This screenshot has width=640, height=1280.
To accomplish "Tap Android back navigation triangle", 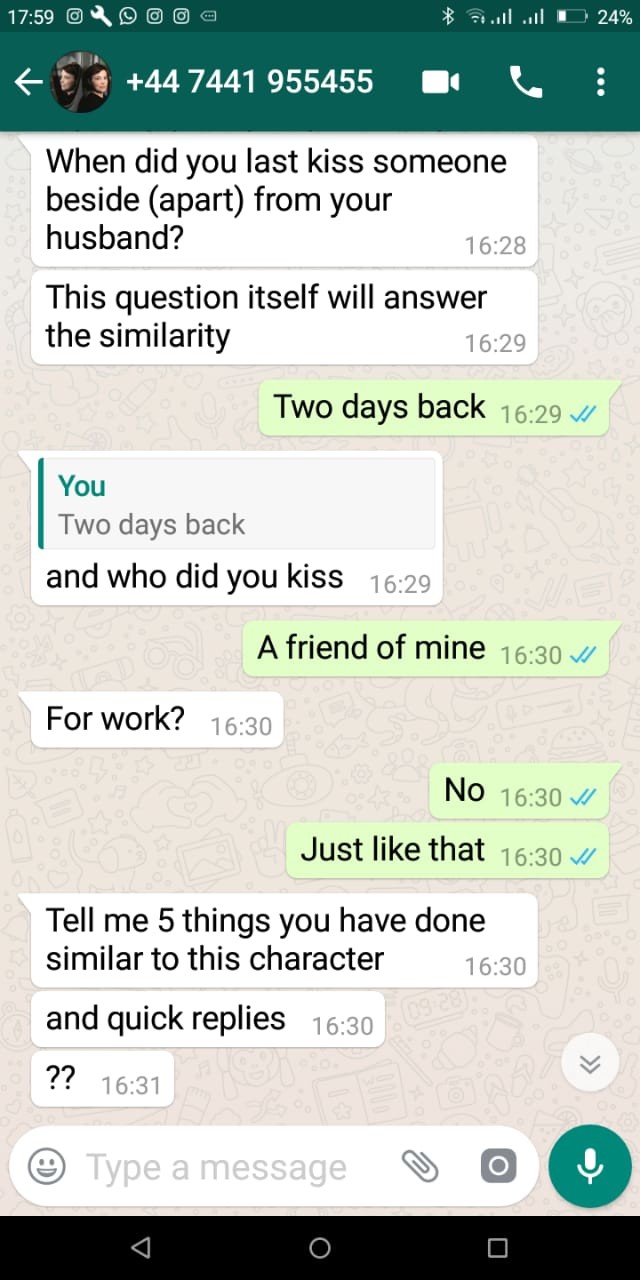I will 141,1247.
